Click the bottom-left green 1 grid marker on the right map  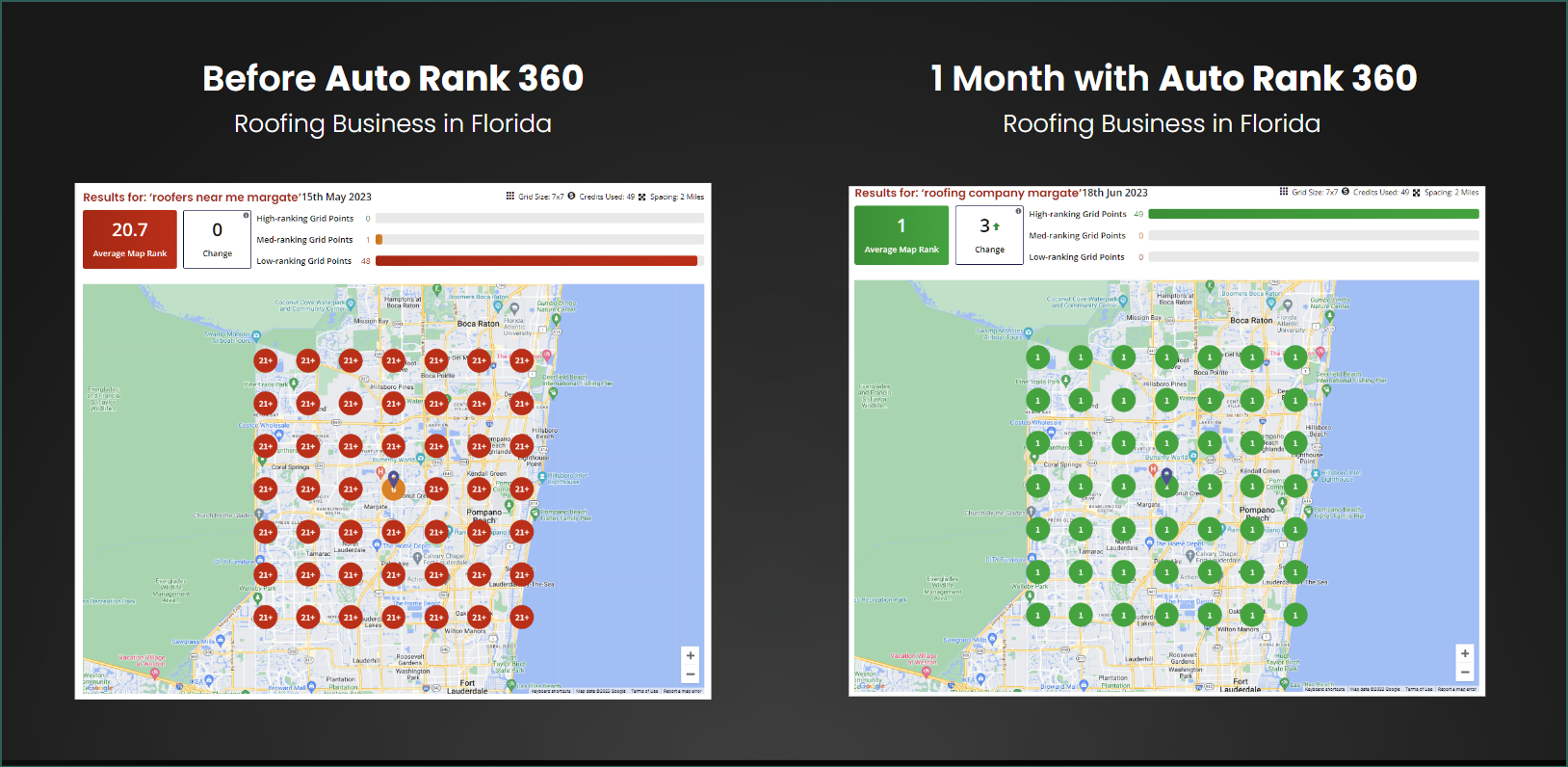[1037, 614]
